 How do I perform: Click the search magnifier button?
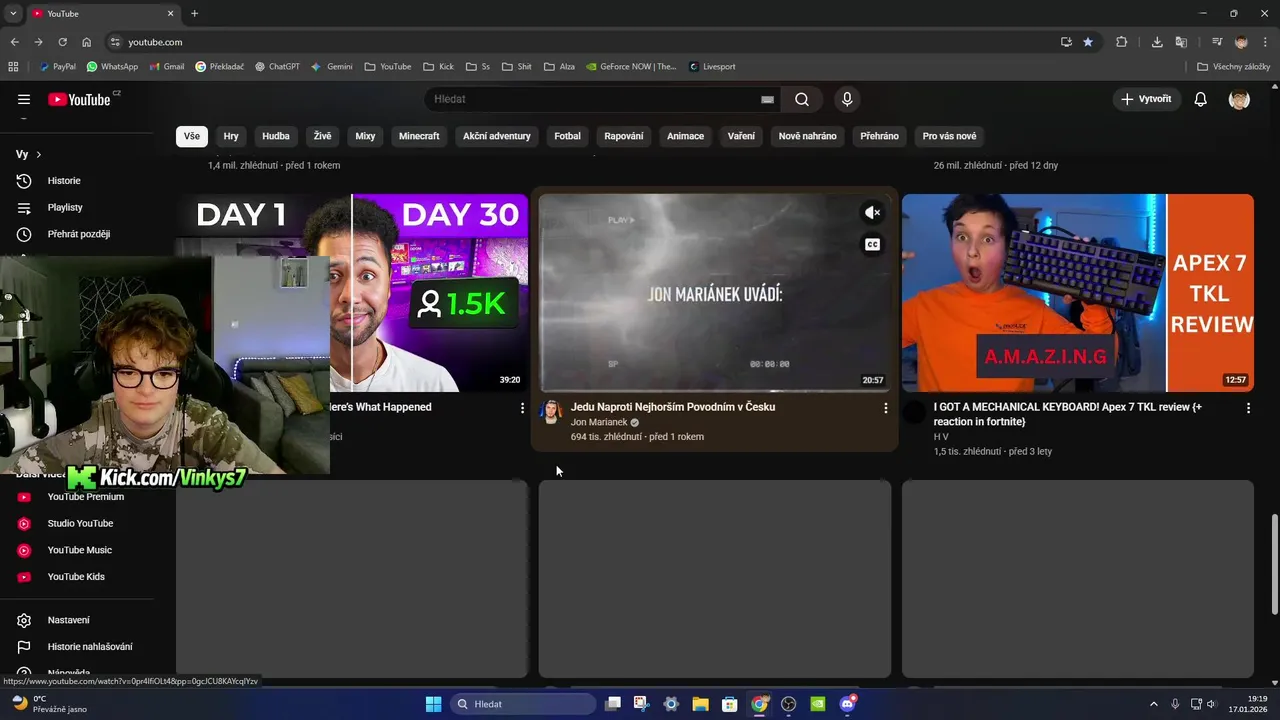[x=802, y=99]
